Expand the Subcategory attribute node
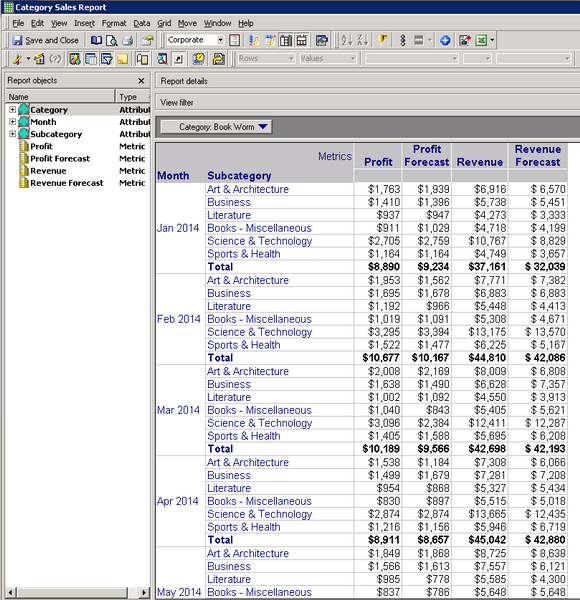The image size is (580, 600). (12, 134)
